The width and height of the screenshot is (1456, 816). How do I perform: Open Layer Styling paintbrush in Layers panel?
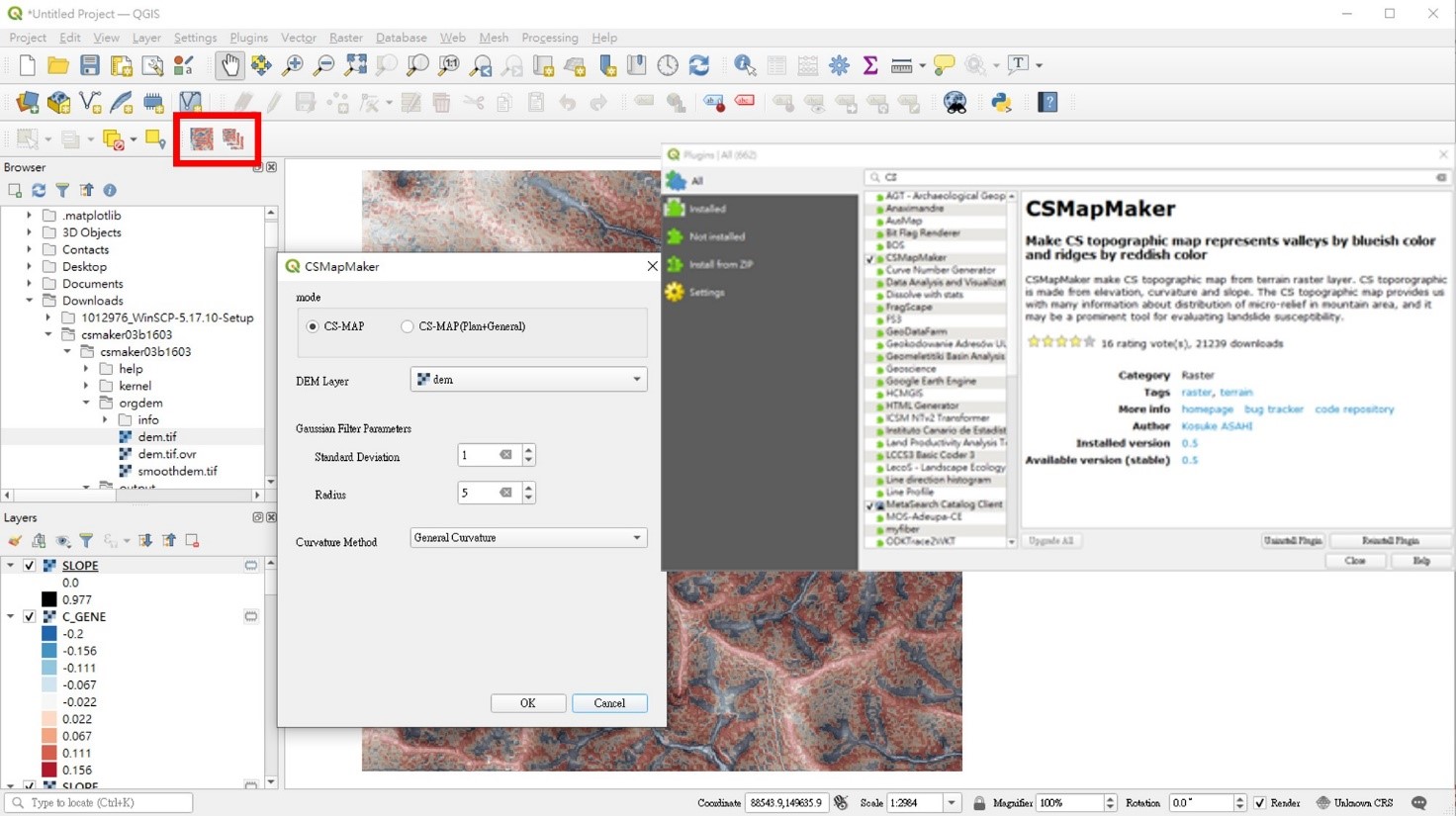point(15,541)
